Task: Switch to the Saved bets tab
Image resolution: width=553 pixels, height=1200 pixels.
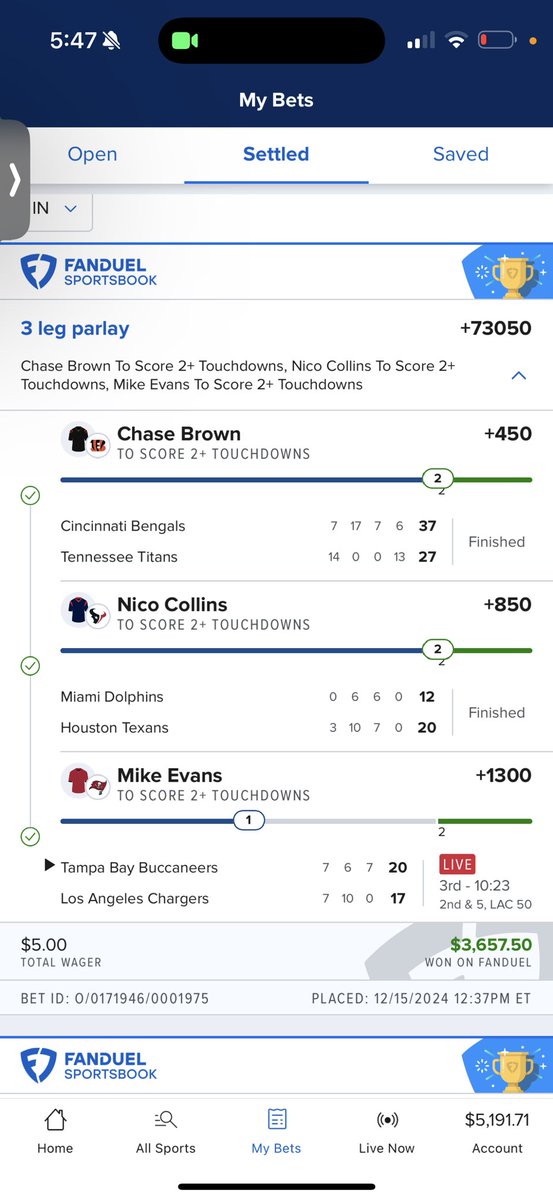Action: [461, 154]
